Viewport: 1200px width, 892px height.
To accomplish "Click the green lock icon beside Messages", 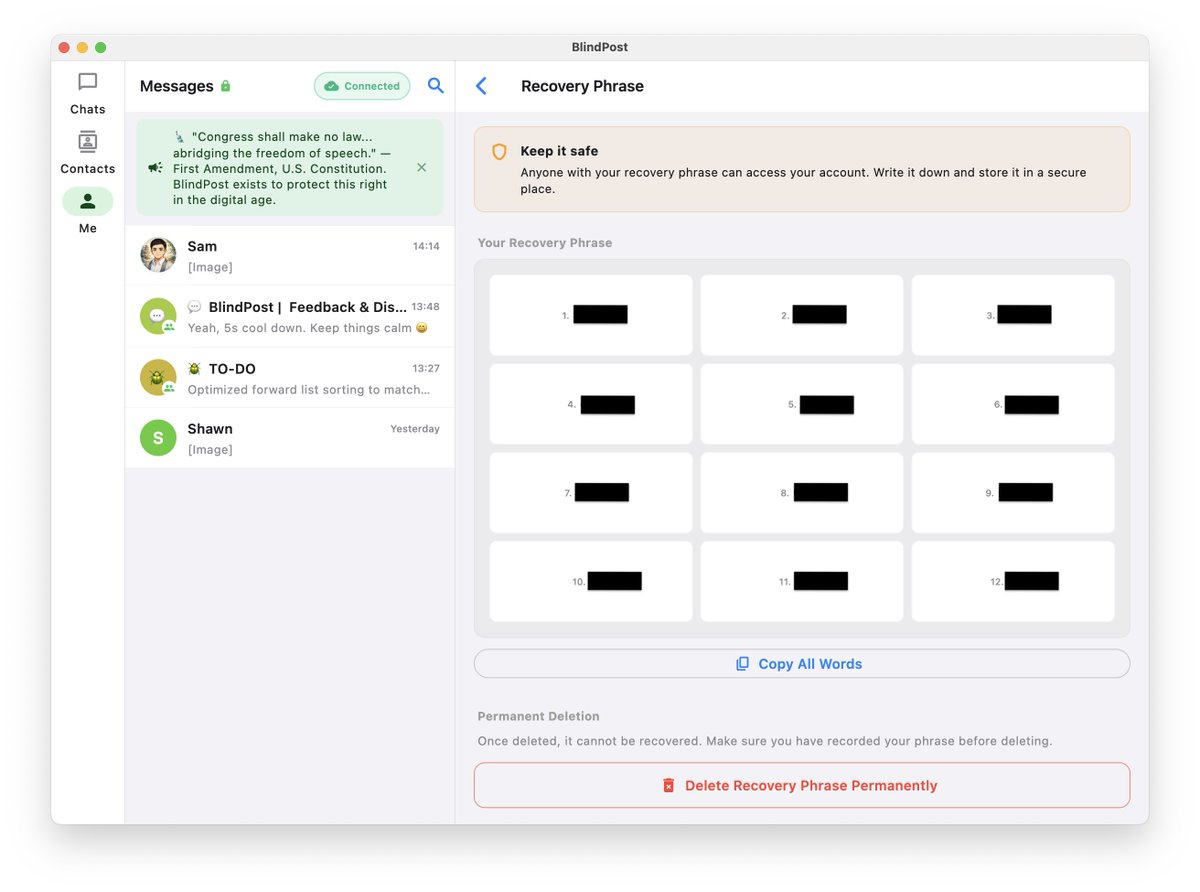I will point(226,86).
